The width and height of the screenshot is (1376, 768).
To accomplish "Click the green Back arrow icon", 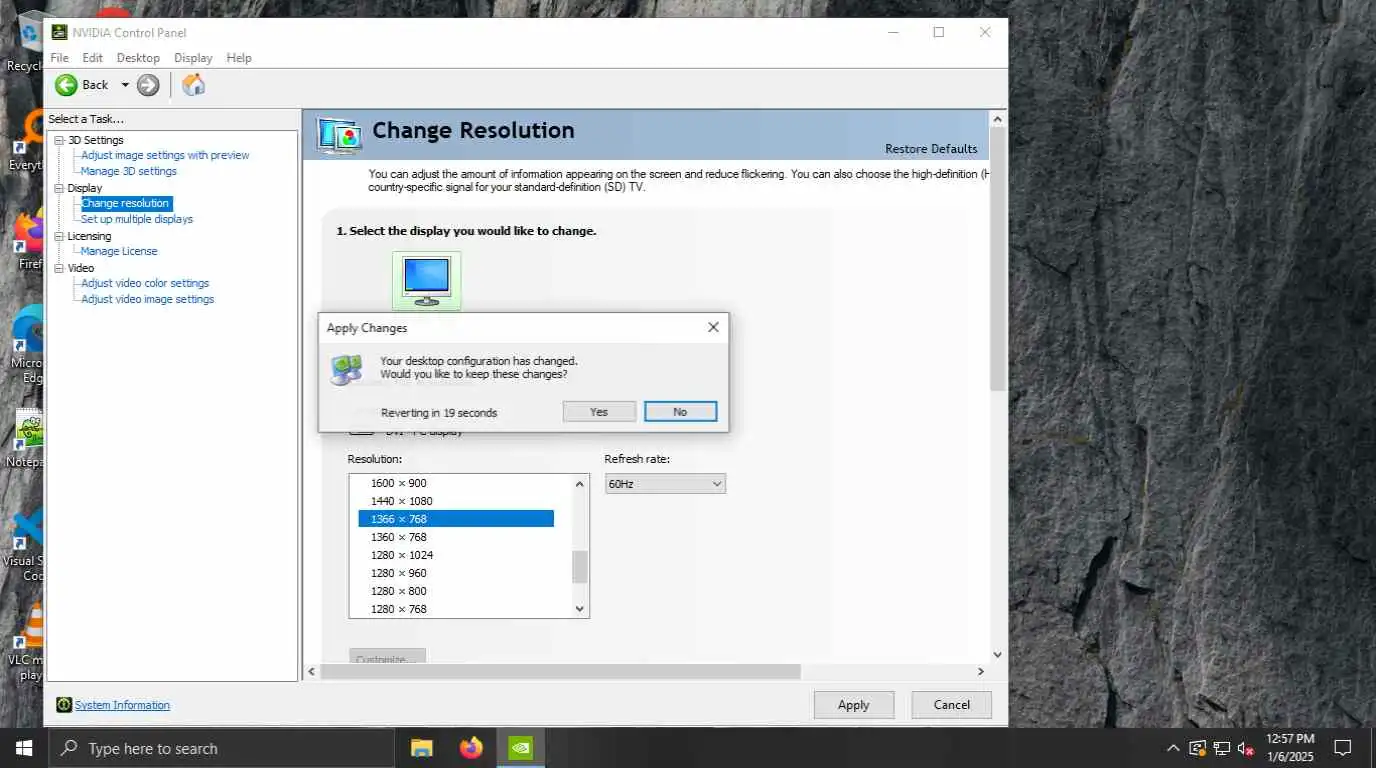I will coord(66,85).
